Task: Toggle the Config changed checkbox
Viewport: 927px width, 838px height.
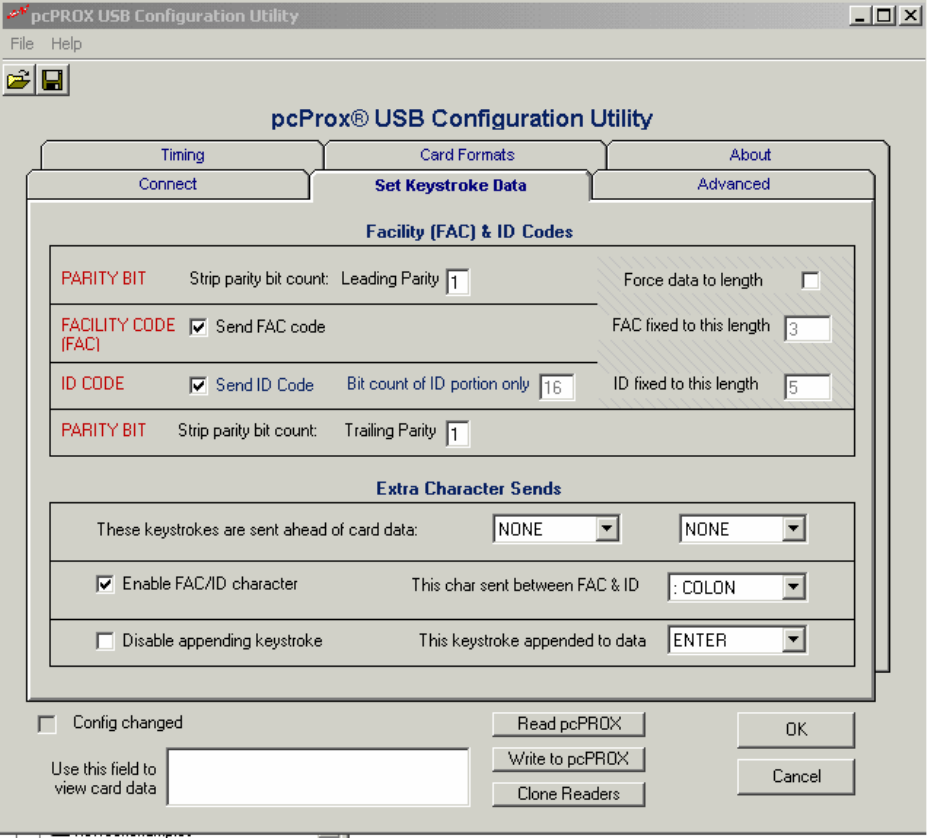Action: point(47,724)
